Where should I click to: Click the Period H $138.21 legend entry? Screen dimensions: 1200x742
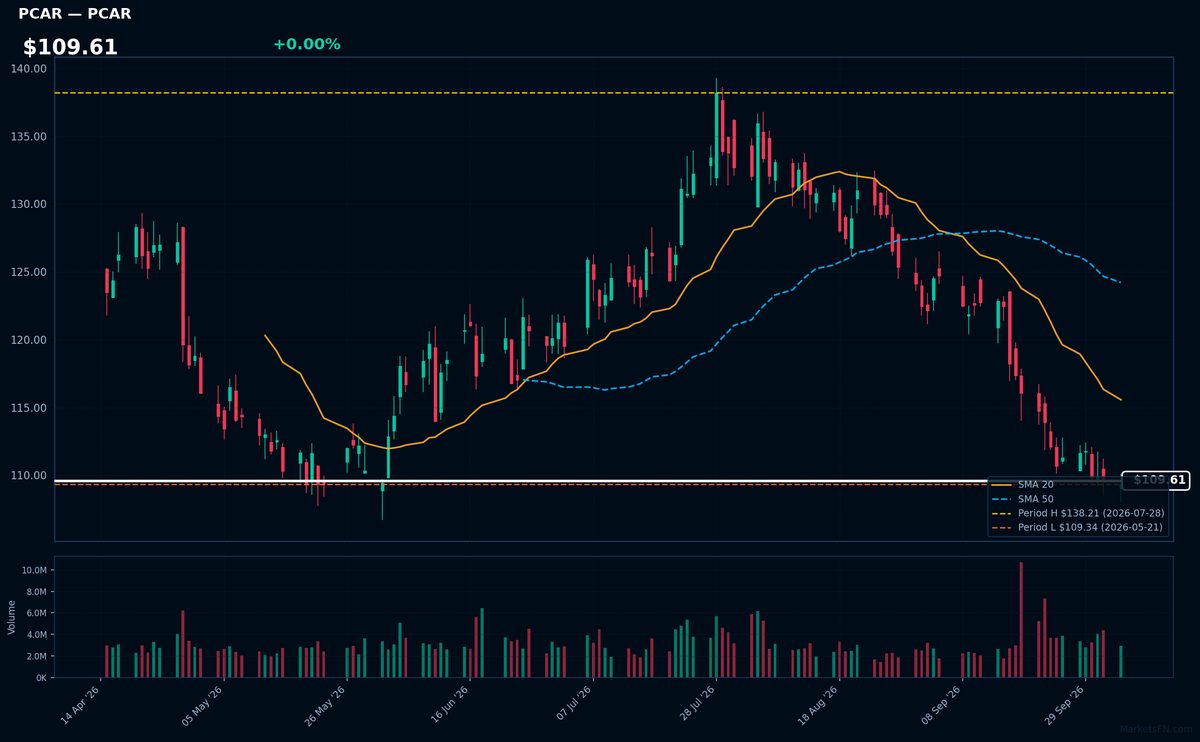(x=1079, y=513)
